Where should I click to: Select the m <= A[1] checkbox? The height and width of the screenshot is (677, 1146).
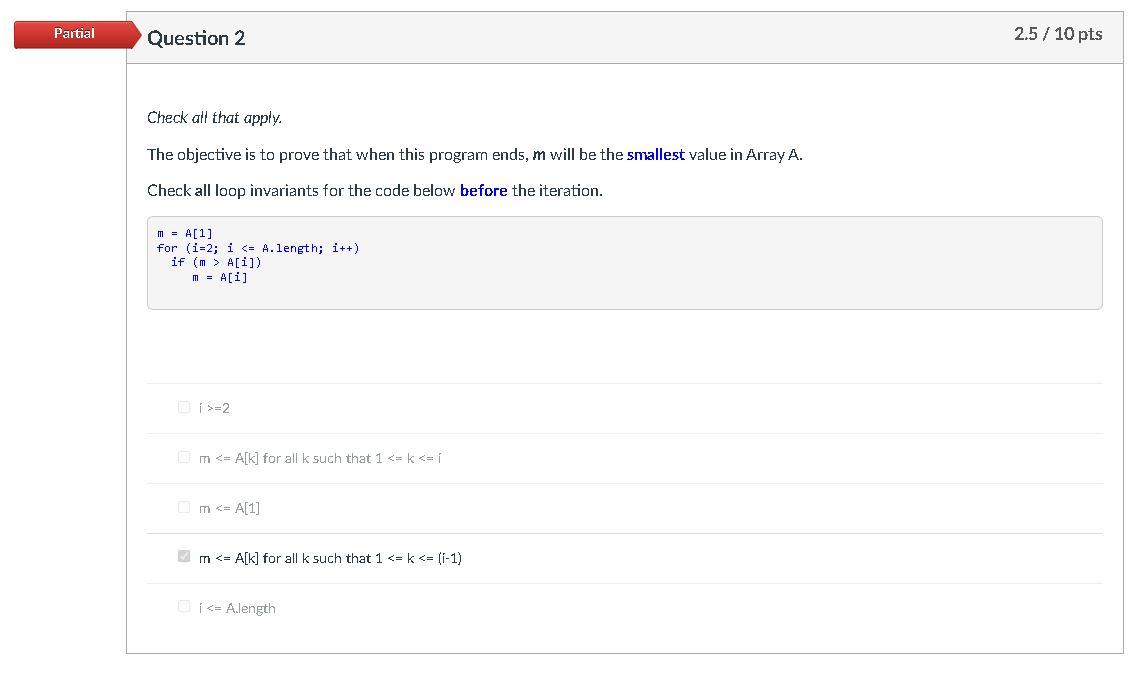183,507
